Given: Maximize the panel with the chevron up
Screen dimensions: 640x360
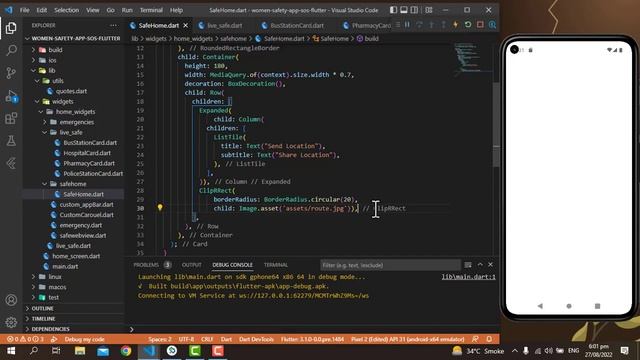Looking at the screenshot, I should [x=480, y=265].
